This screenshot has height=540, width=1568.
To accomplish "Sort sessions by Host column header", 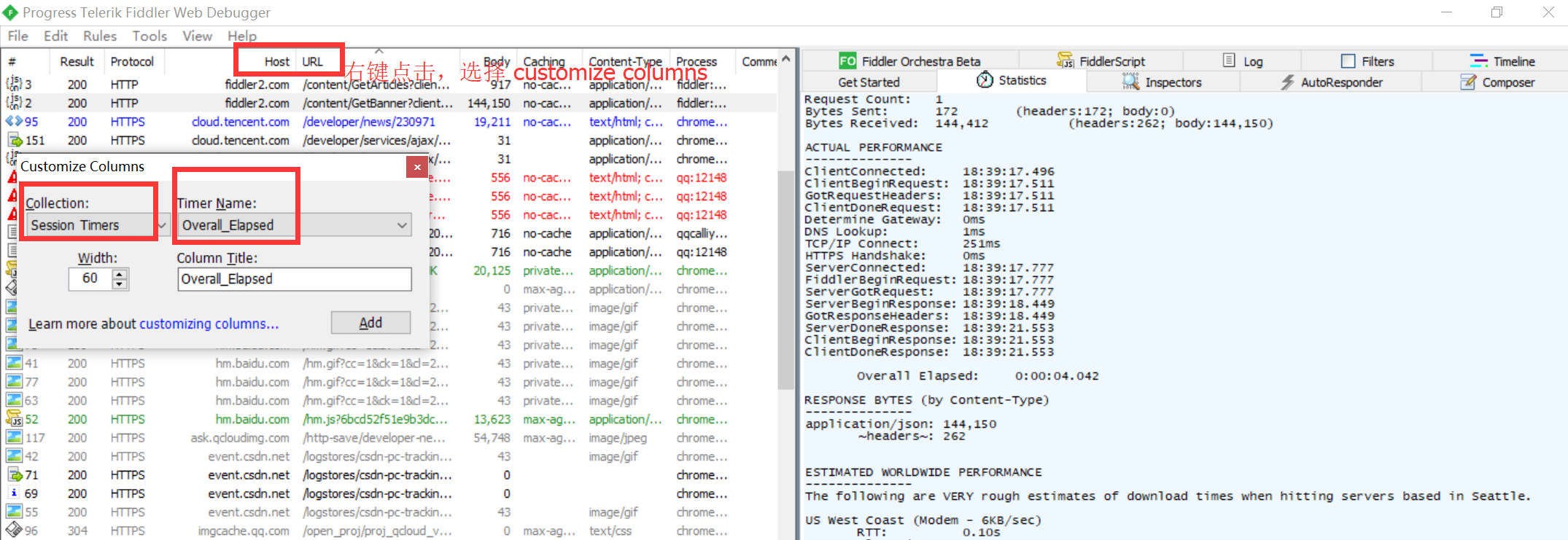I will coord(230,62).
